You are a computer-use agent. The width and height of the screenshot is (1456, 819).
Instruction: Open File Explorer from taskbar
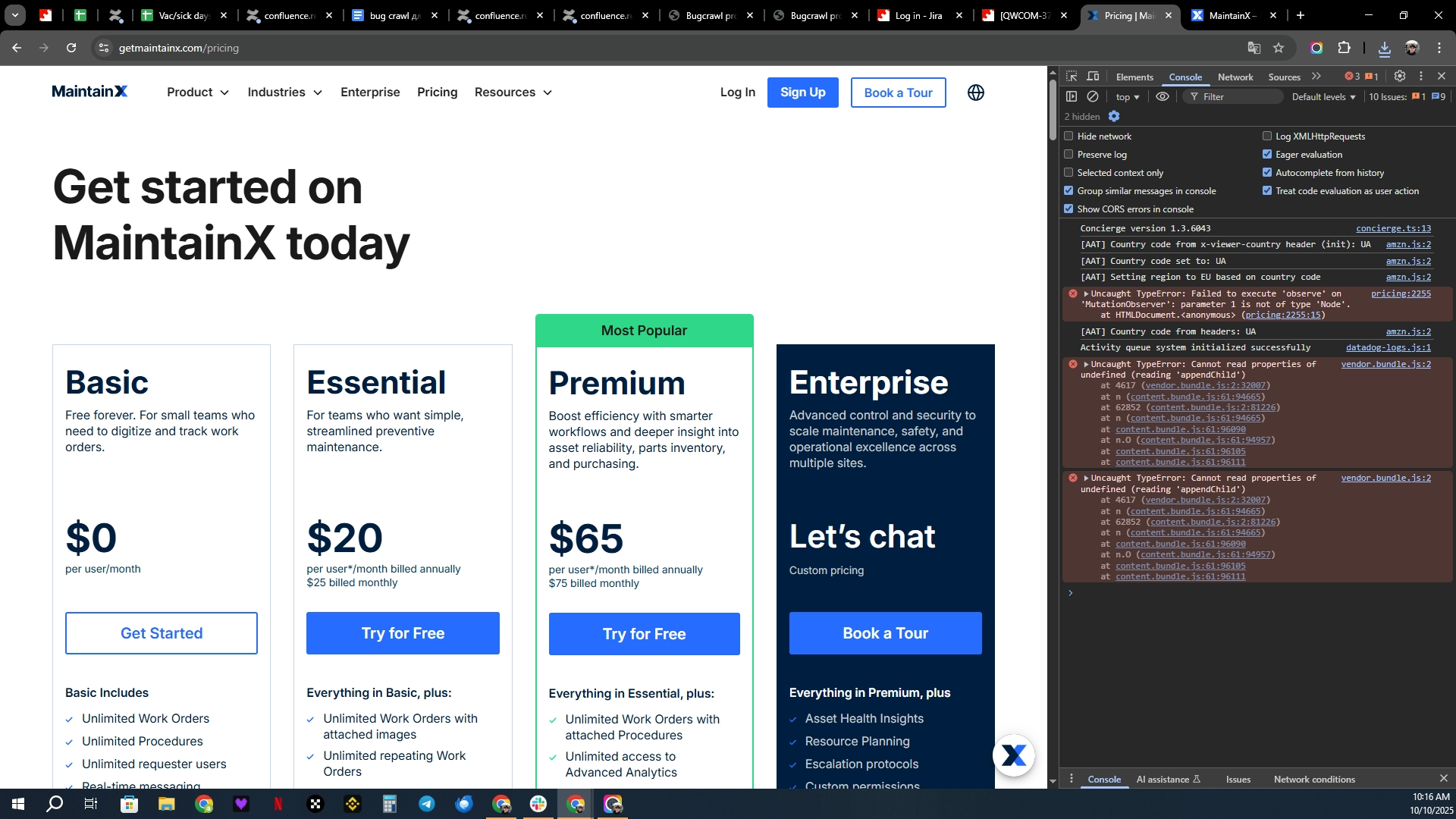[x=167, y=804]
